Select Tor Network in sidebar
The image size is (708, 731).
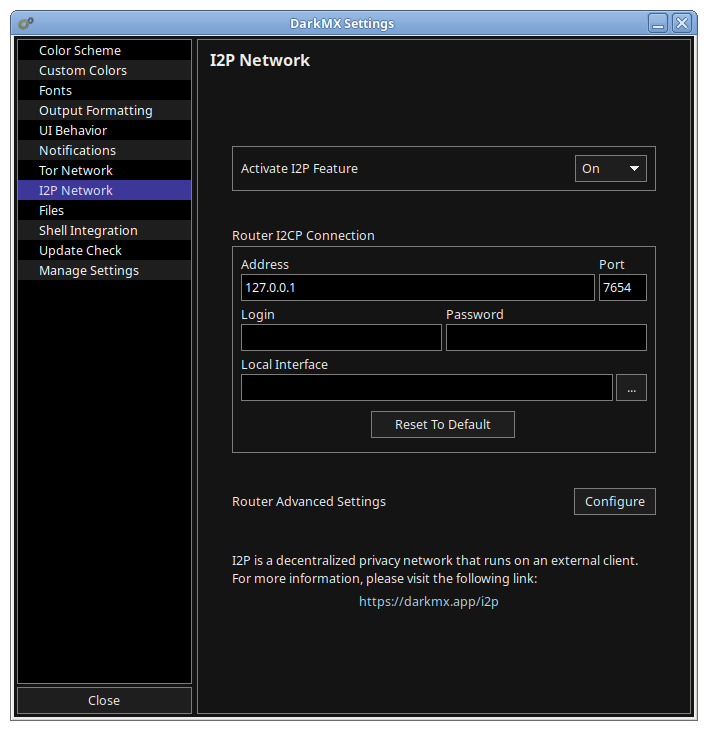pos(104,171)
